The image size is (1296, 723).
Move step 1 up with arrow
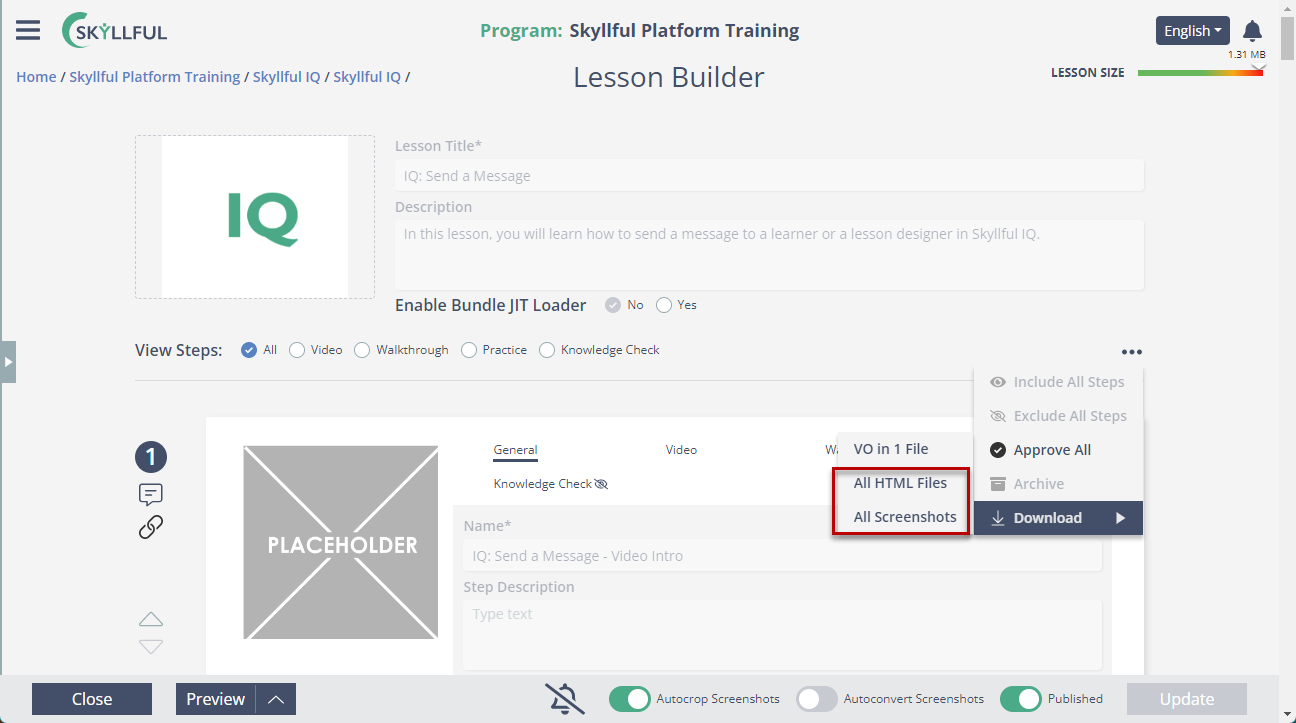pos(151,619)
